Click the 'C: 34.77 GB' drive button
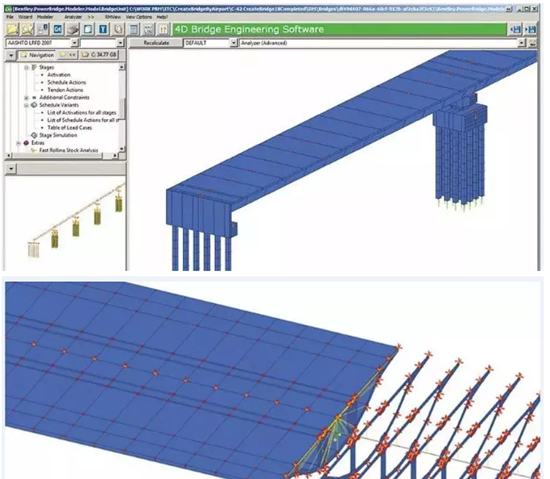 click(x=99, y=55)
